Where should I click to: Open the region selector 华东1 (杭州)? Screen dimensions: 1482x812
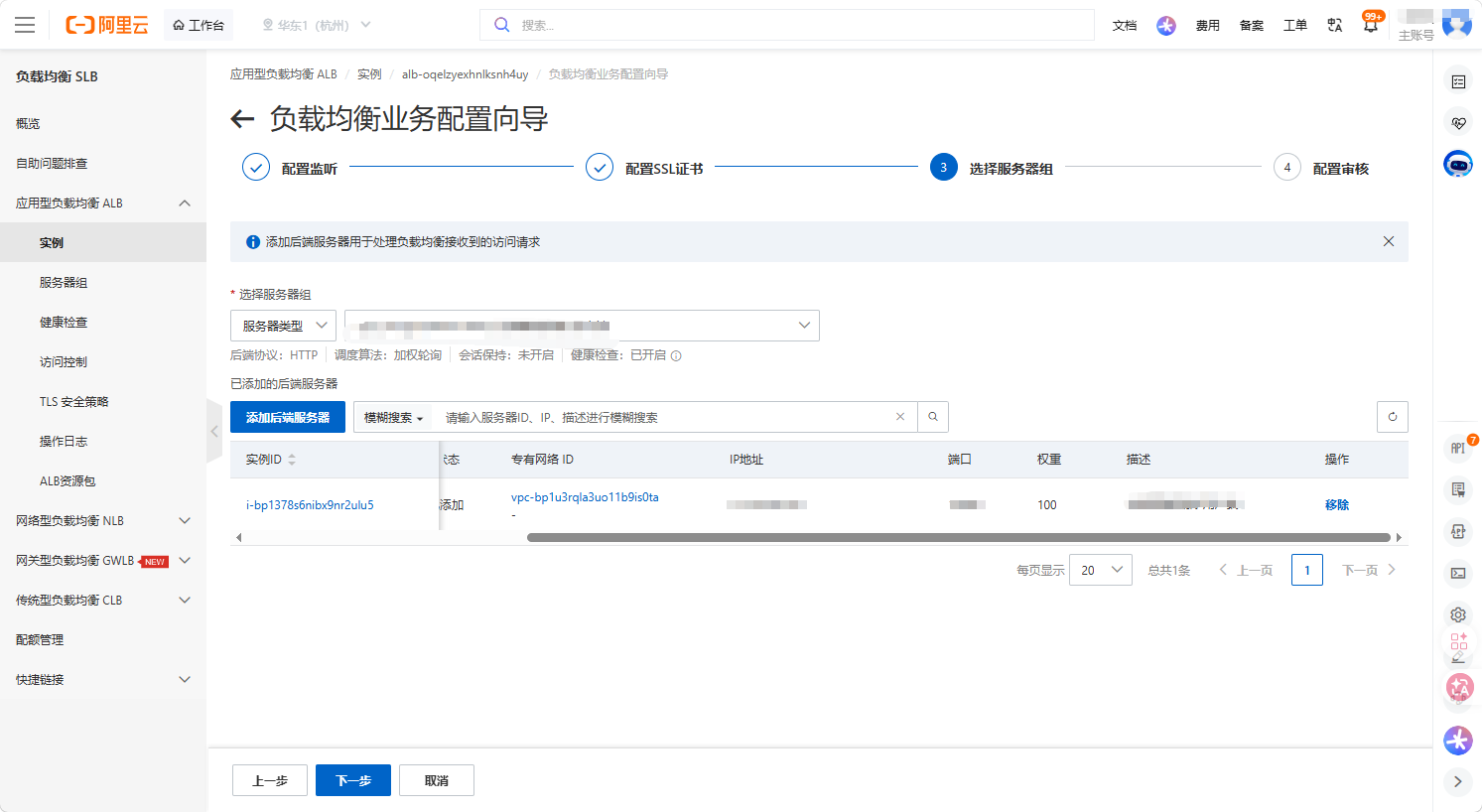tap(317, 25)
